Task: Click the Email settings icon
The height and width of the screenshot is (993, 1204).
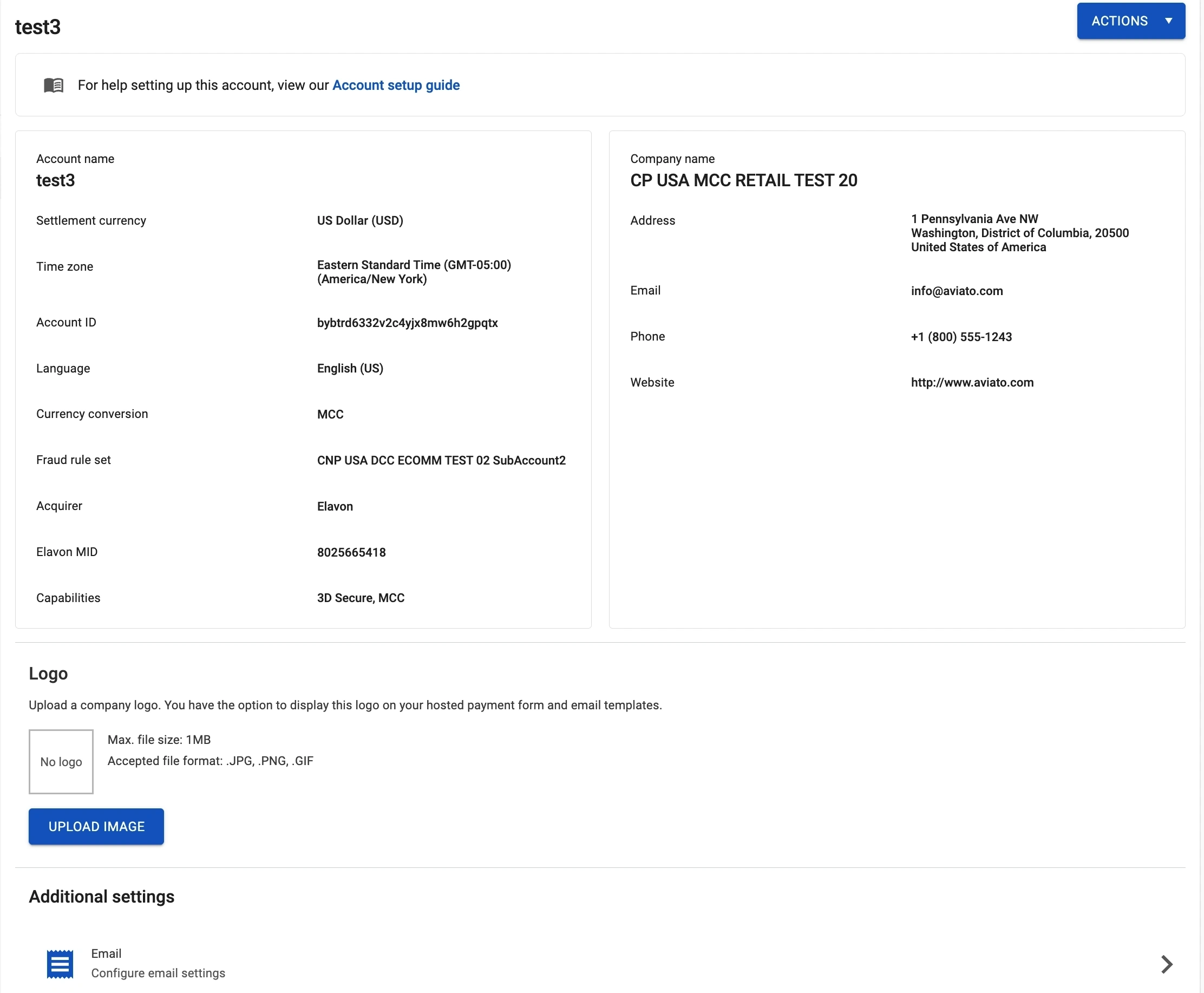Action: 60,964
